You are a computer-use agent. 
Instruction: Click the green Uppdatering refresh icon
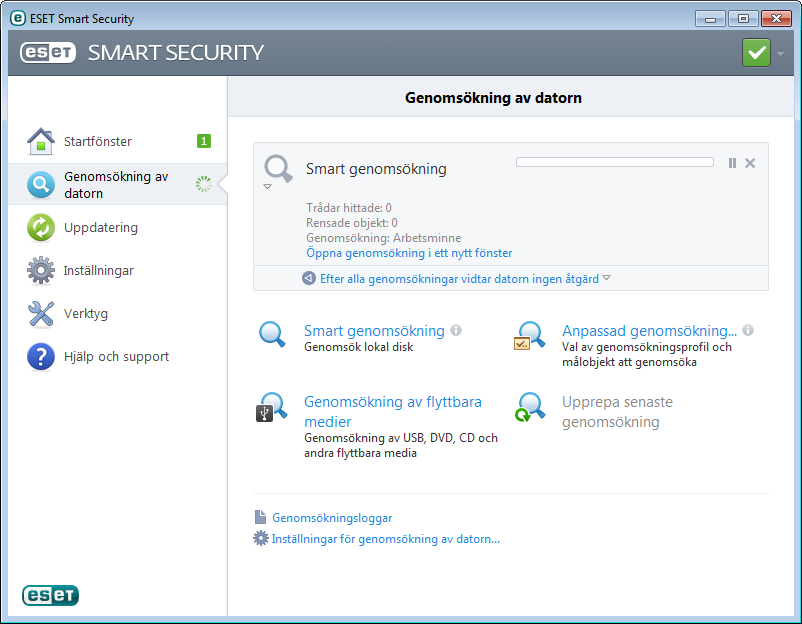tap(41, 227)
